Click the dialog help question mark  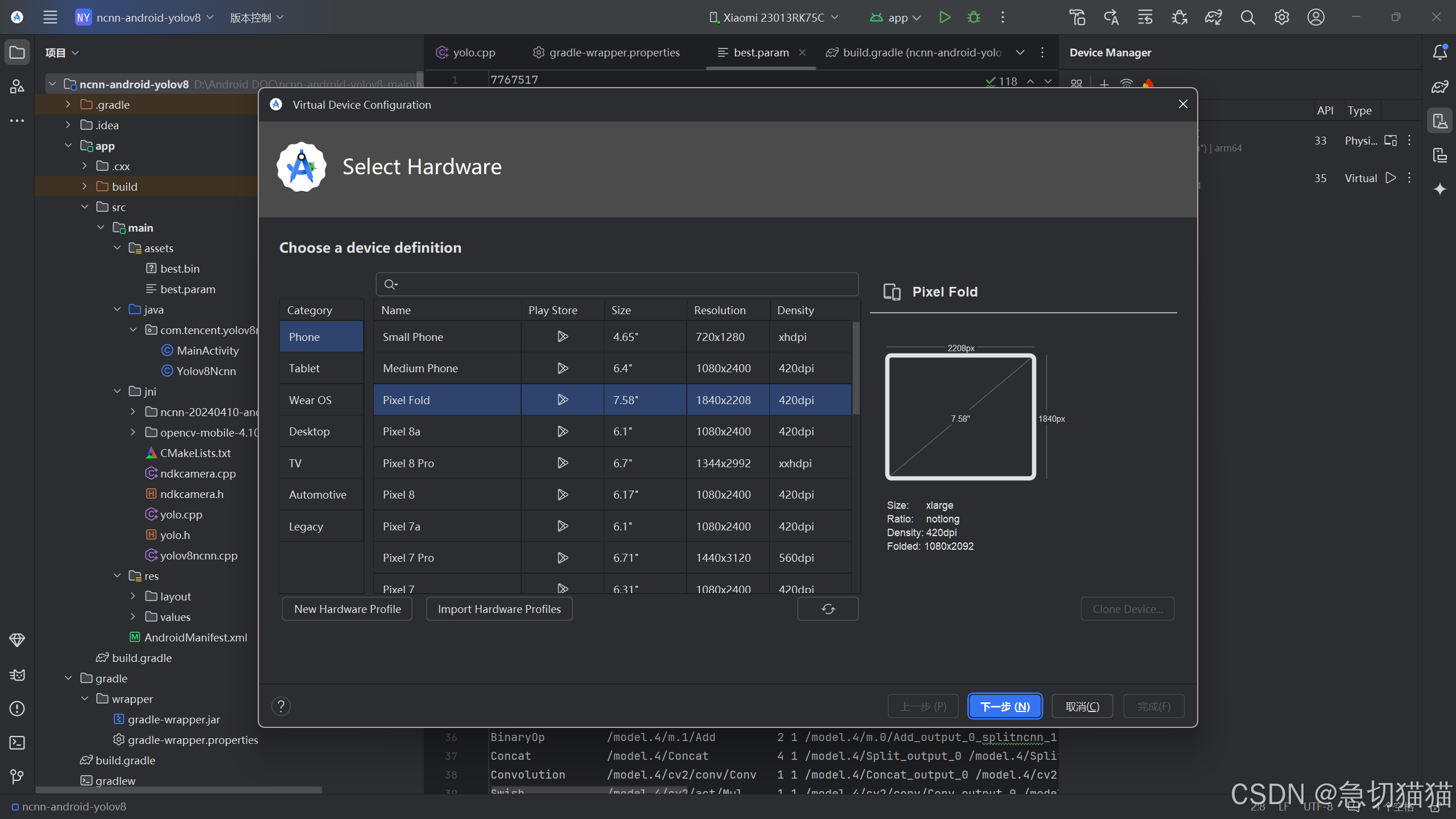tap(281, 706)
